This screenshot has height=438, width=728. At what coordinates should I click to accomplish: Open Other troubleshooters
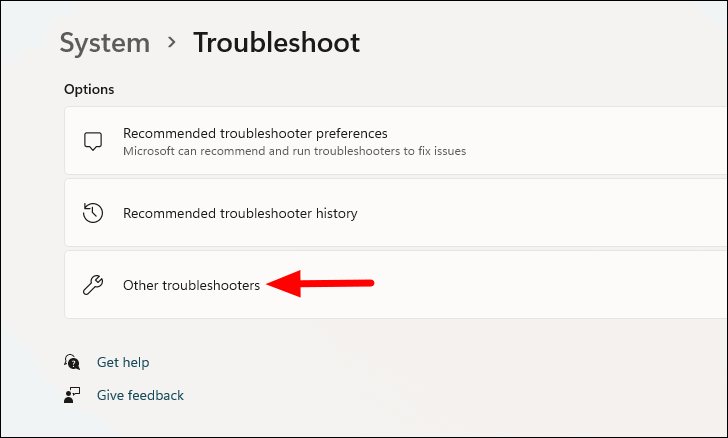(396, 285)
